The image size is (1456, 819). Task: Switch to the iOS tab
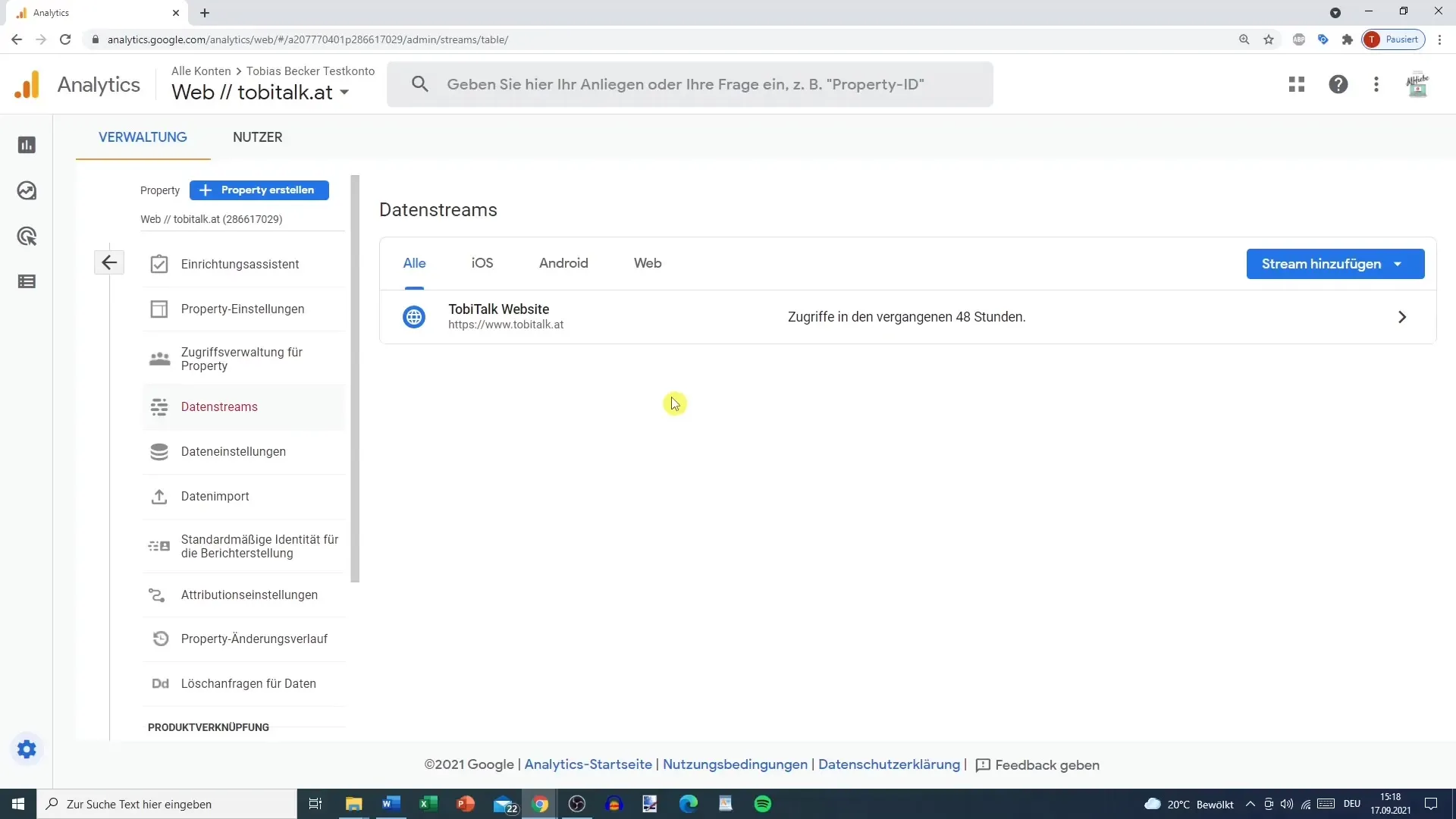click(482, 263)
